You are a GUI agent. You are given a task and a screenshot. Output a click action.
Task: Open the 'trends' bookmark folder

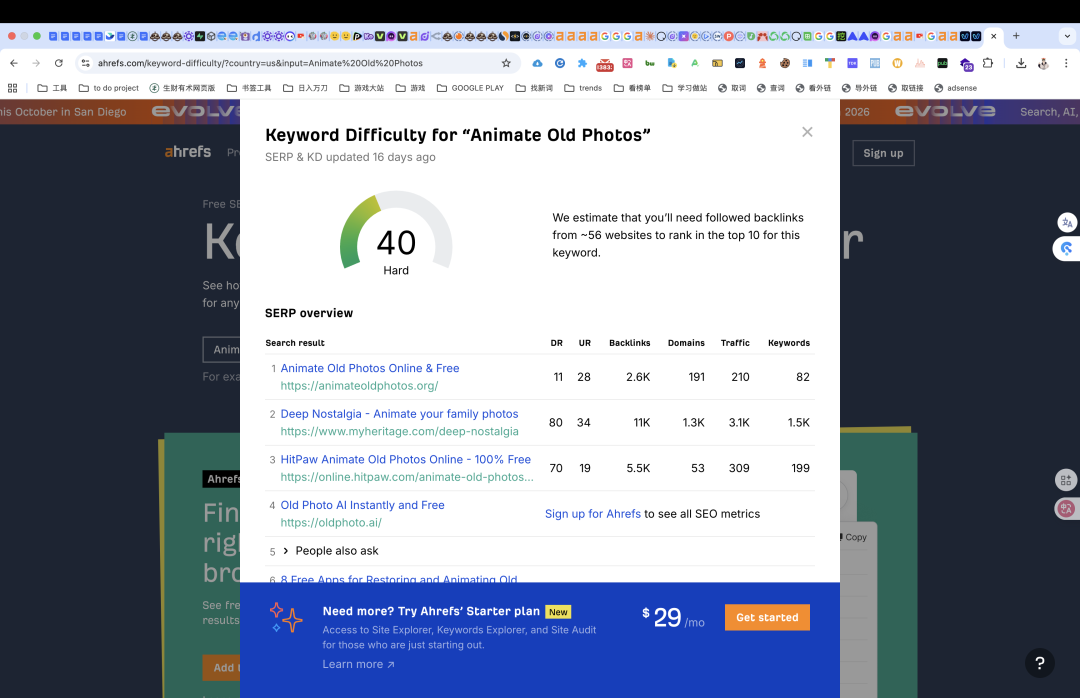coord(583,88)
